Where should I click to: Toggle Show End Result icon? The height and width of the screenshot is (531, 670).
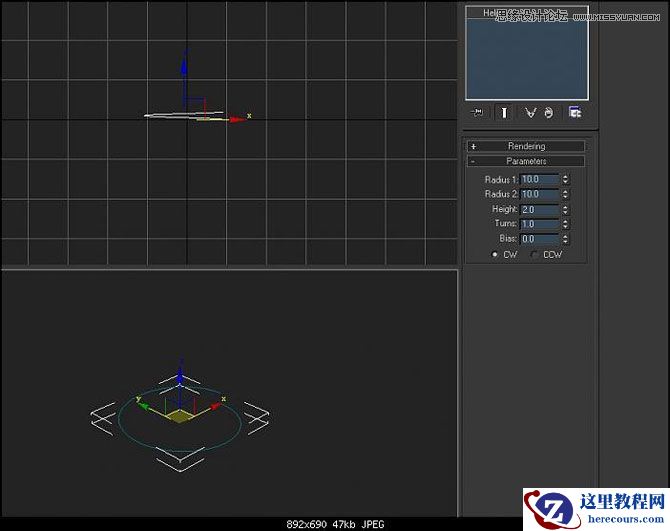pos(504,113)
